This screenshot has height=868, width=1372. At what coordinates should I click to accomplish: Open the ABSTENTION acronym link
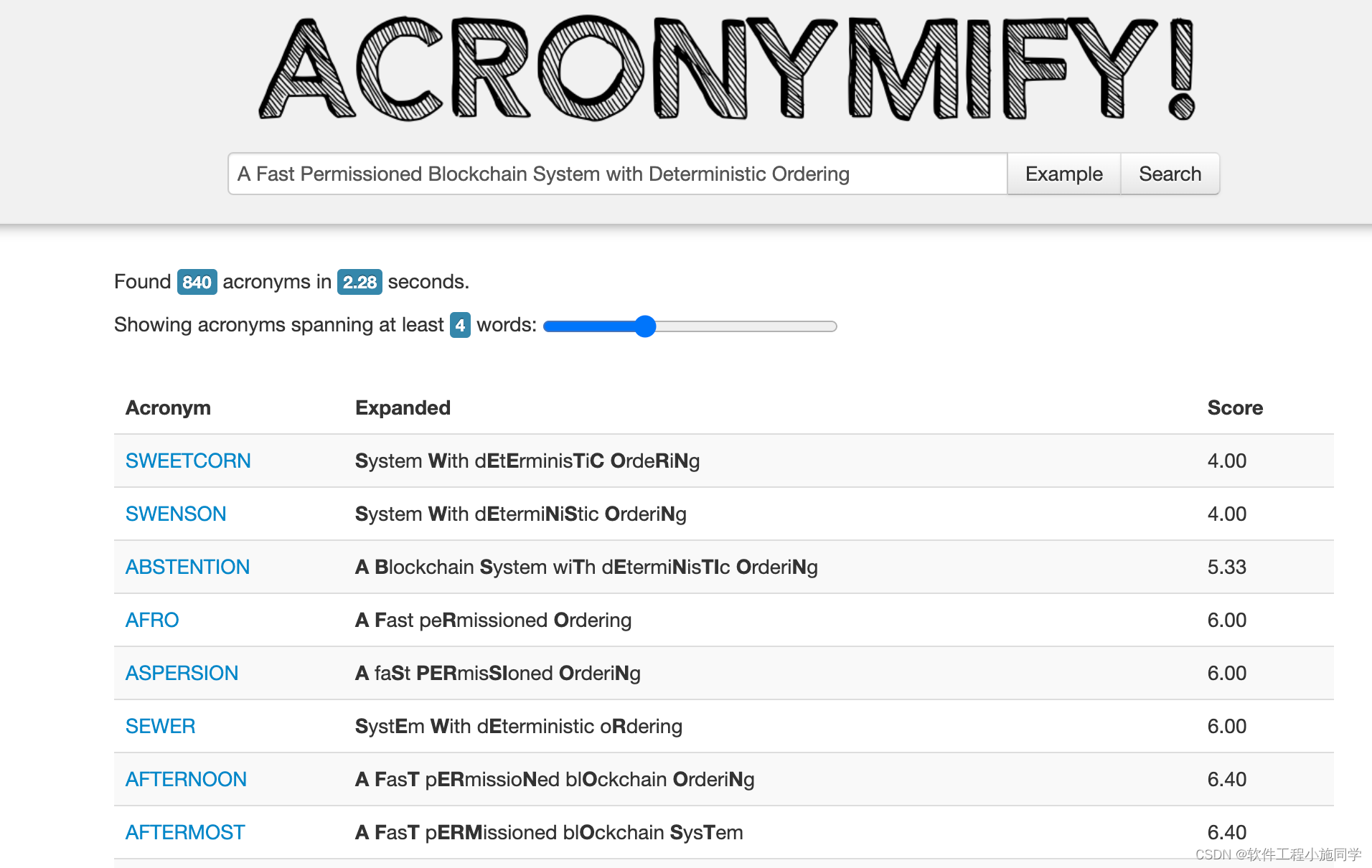tap(187, 567)
